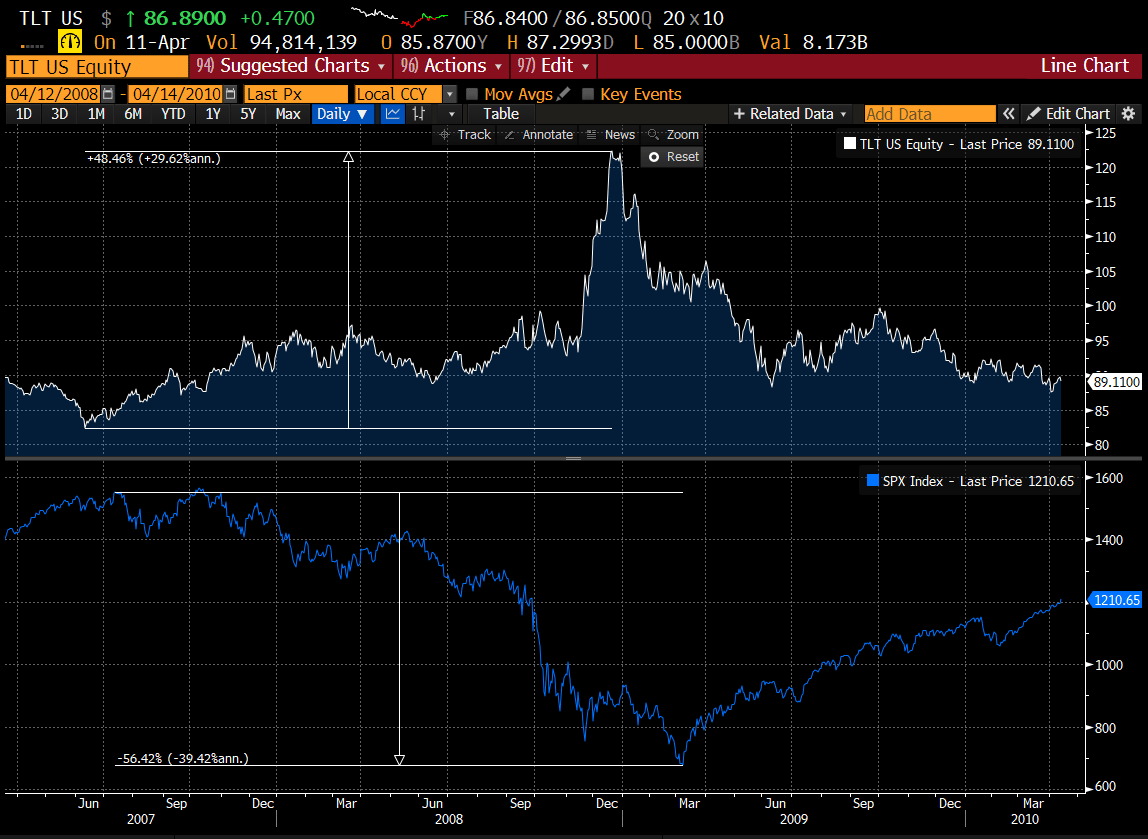The width and height of the screenshot is (1148, 839).
Task: Click the +48.46% annotation label
Action: tap(153, 158)
